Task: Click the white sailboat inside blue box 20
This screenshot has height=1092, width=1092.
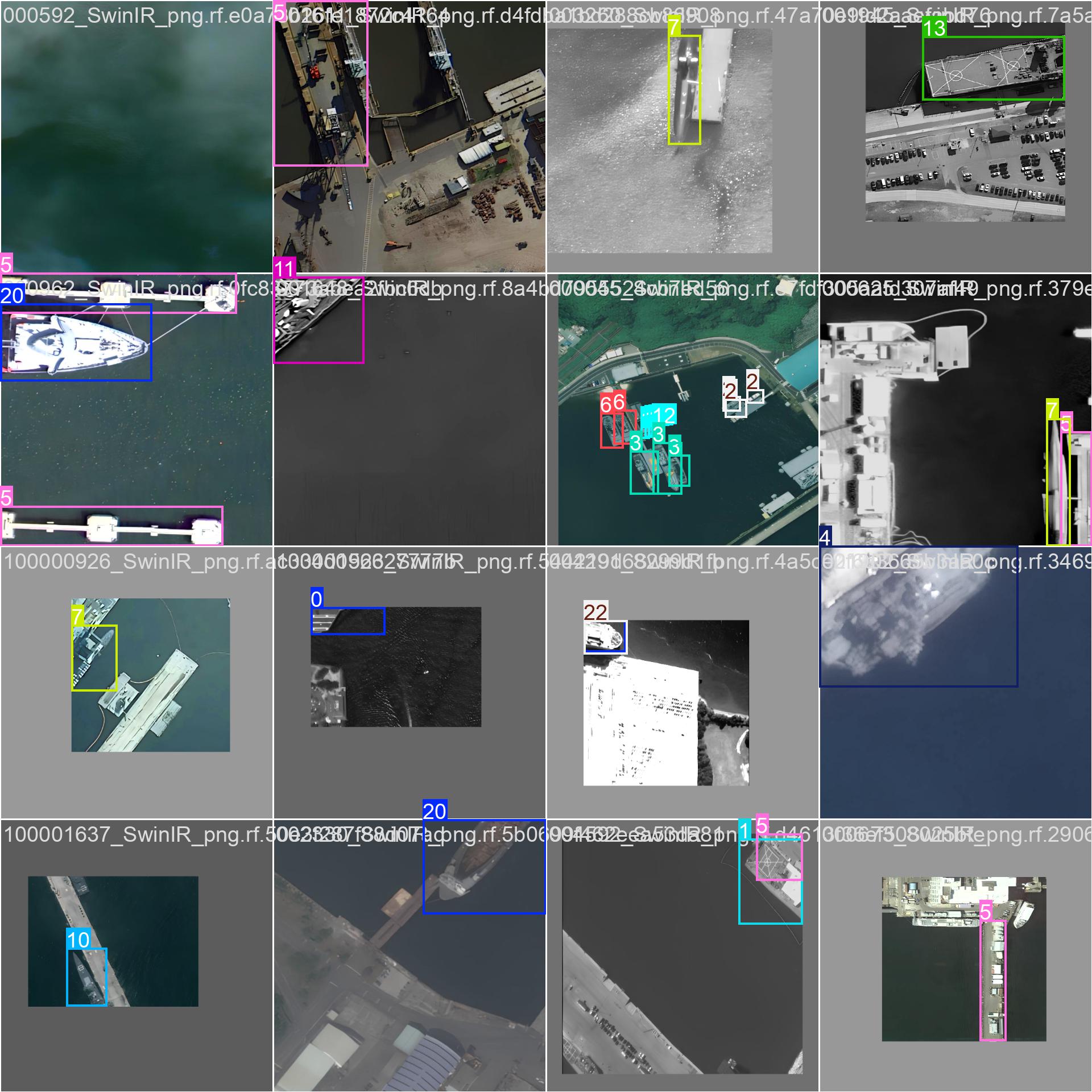Action: coord(74,343)
